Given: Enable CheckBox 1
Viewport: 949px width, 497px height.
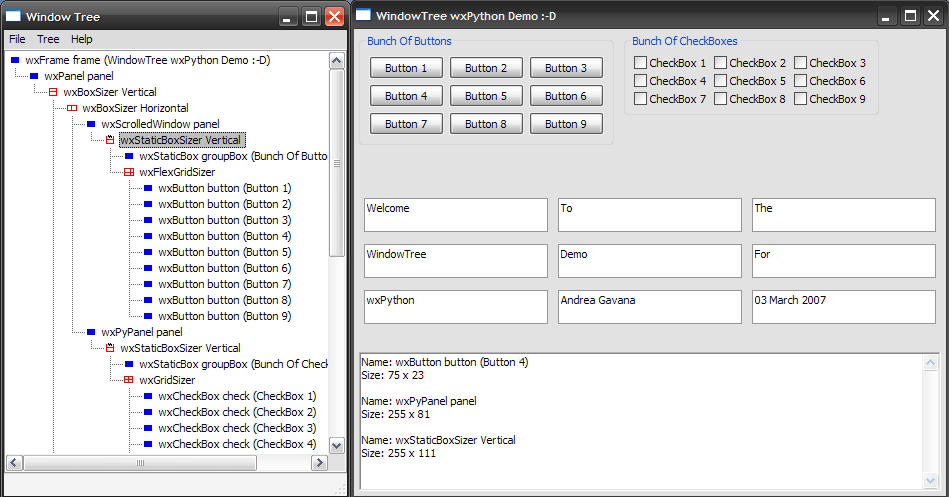Looking at the screenshot, I should 640,63.
